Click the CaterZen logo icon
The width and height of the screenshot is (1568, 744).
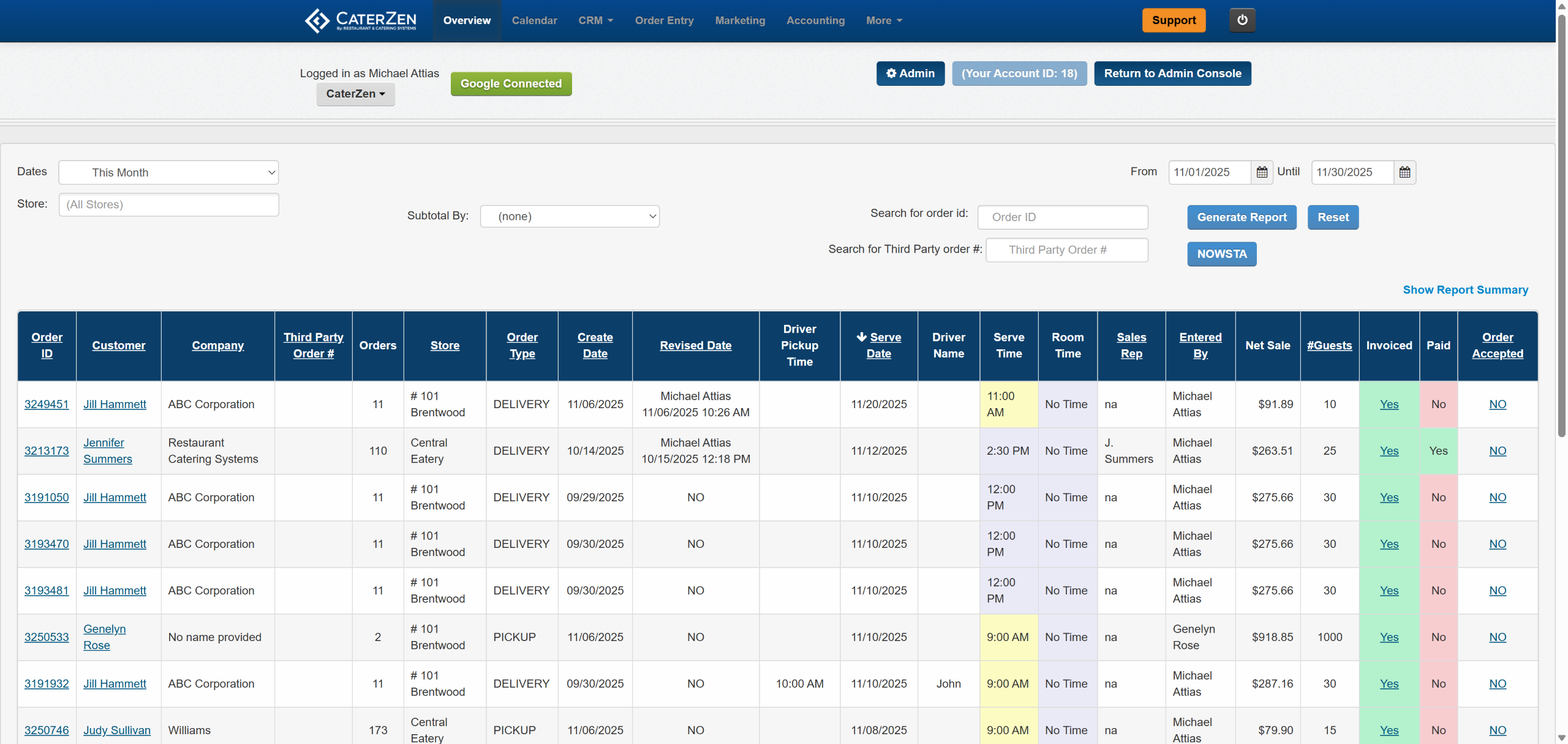click(x=317, y=20)
